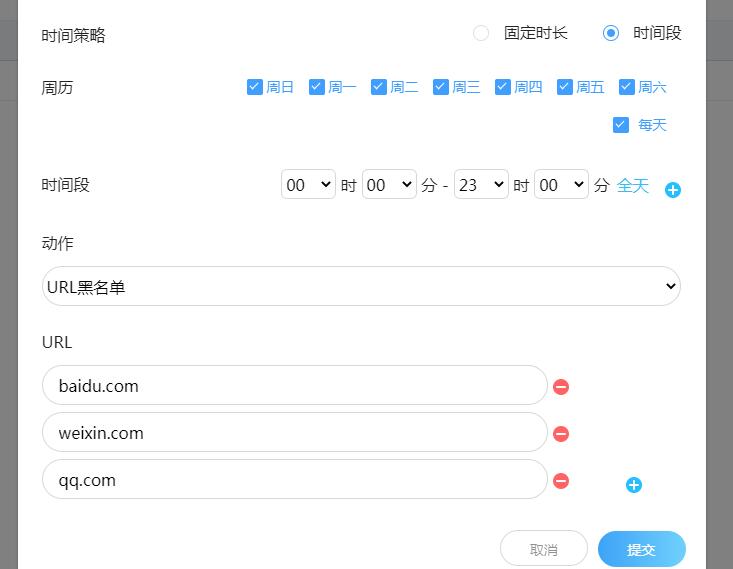Uncheck the 周日 checkbox
This screenshot has width=733, height=569.
pos(254,87)
